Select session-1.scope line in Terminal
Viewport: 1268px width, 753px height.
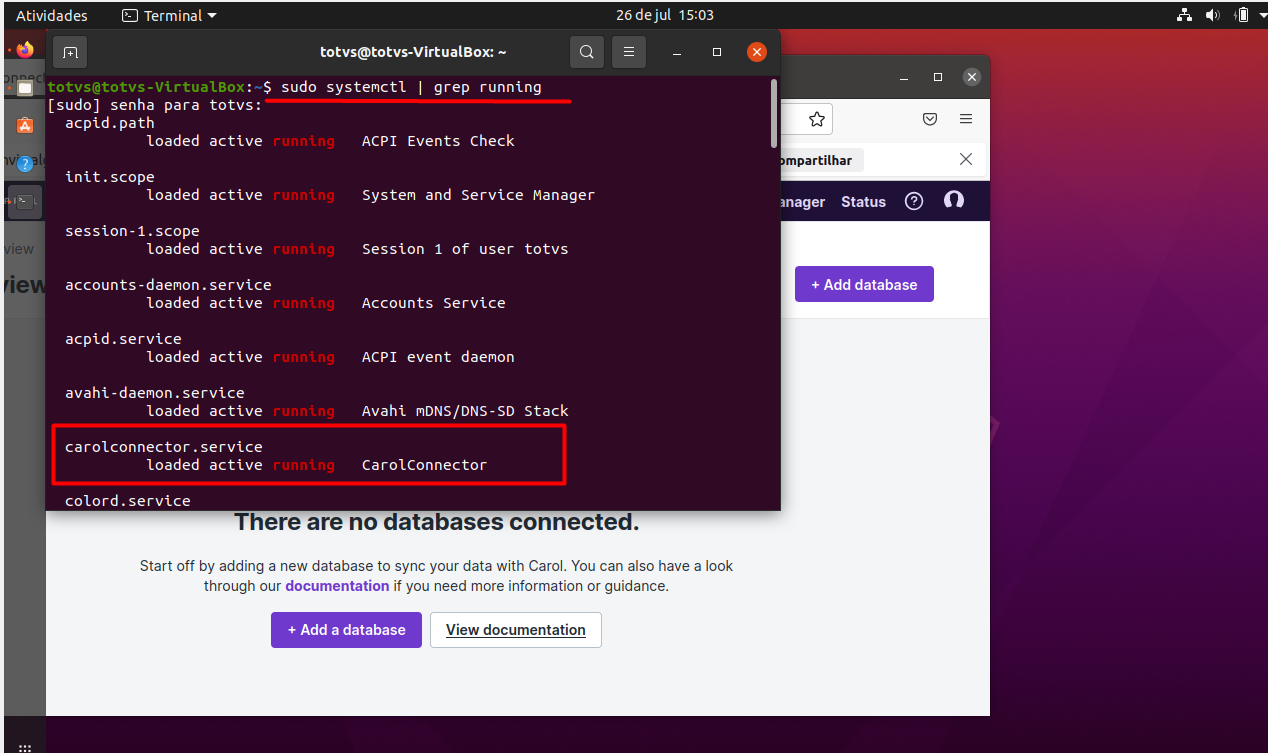pyautogui.click(x=132, y=231)
